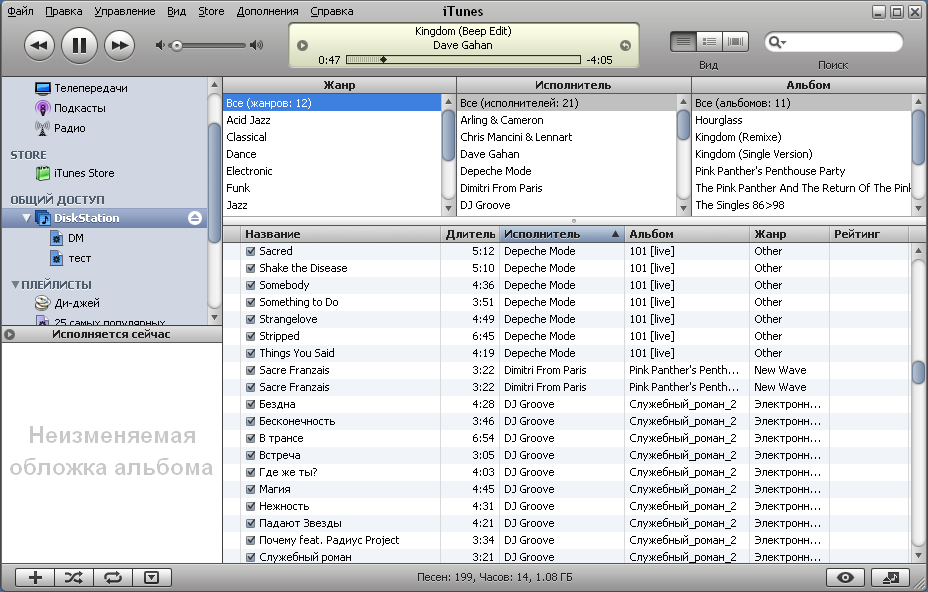Click the left arrow icon in display panel
Screen dimensions: 928x592
tap(302, 45)
